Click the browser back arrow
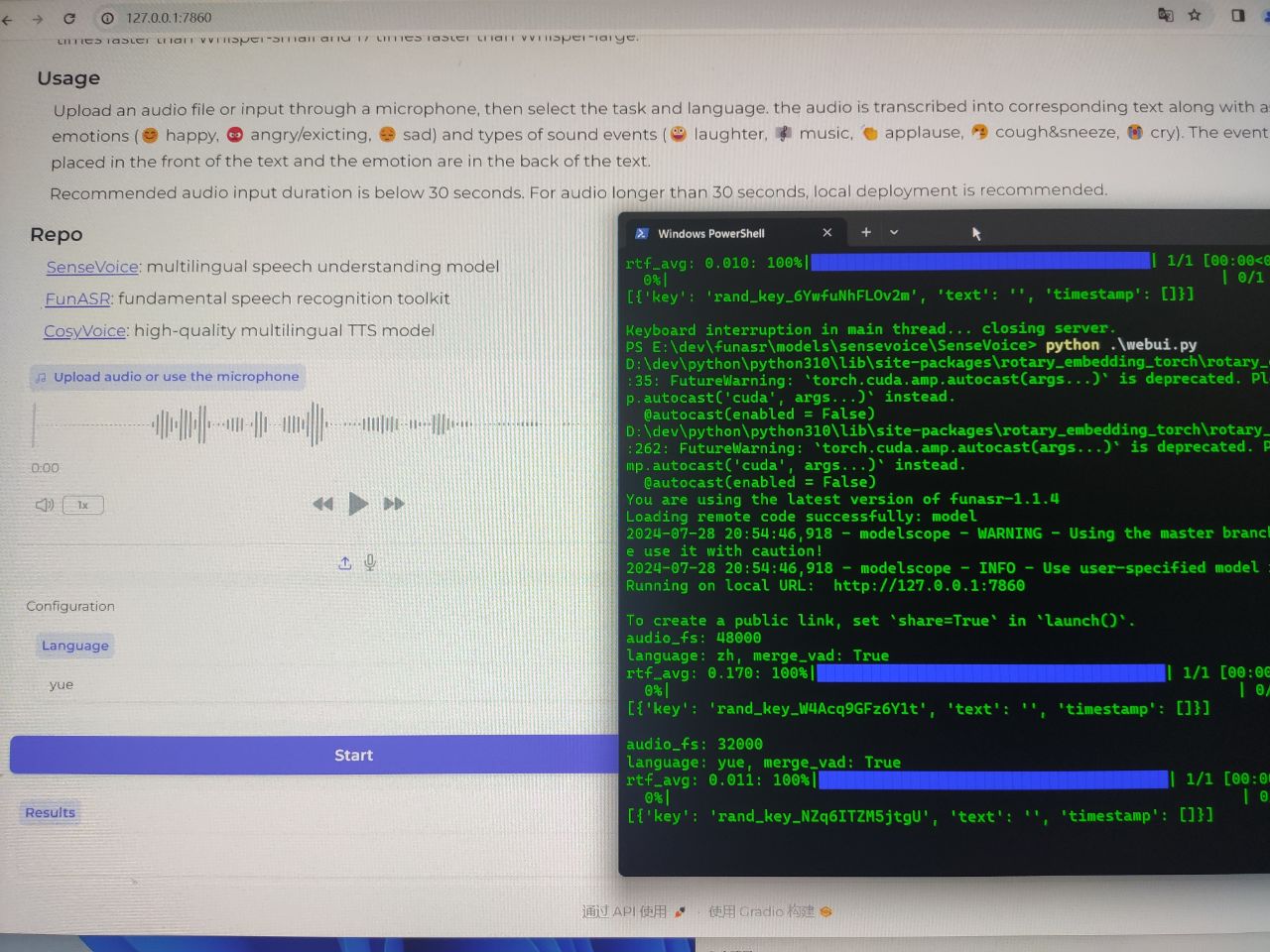 [7, 19]
